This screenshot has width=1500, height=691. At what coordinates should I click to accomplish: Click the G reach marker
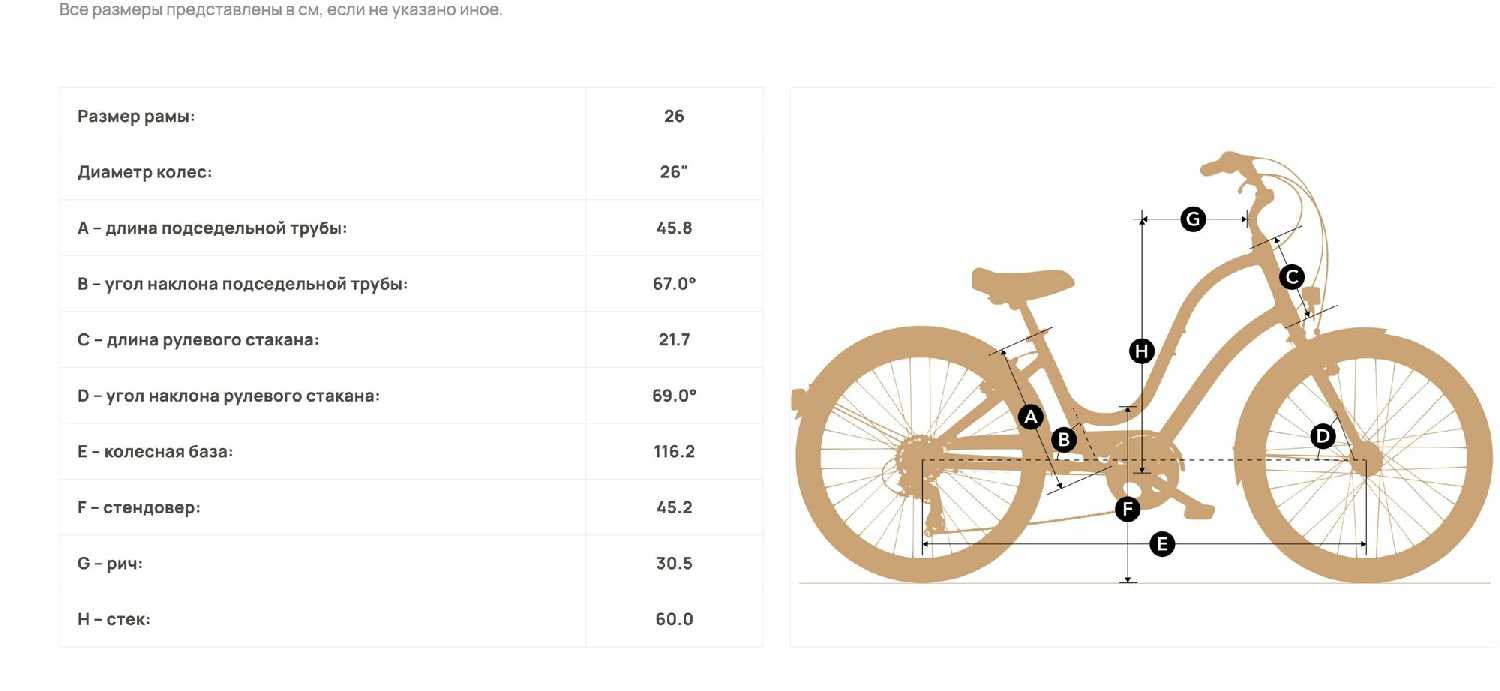point(1193,219)
